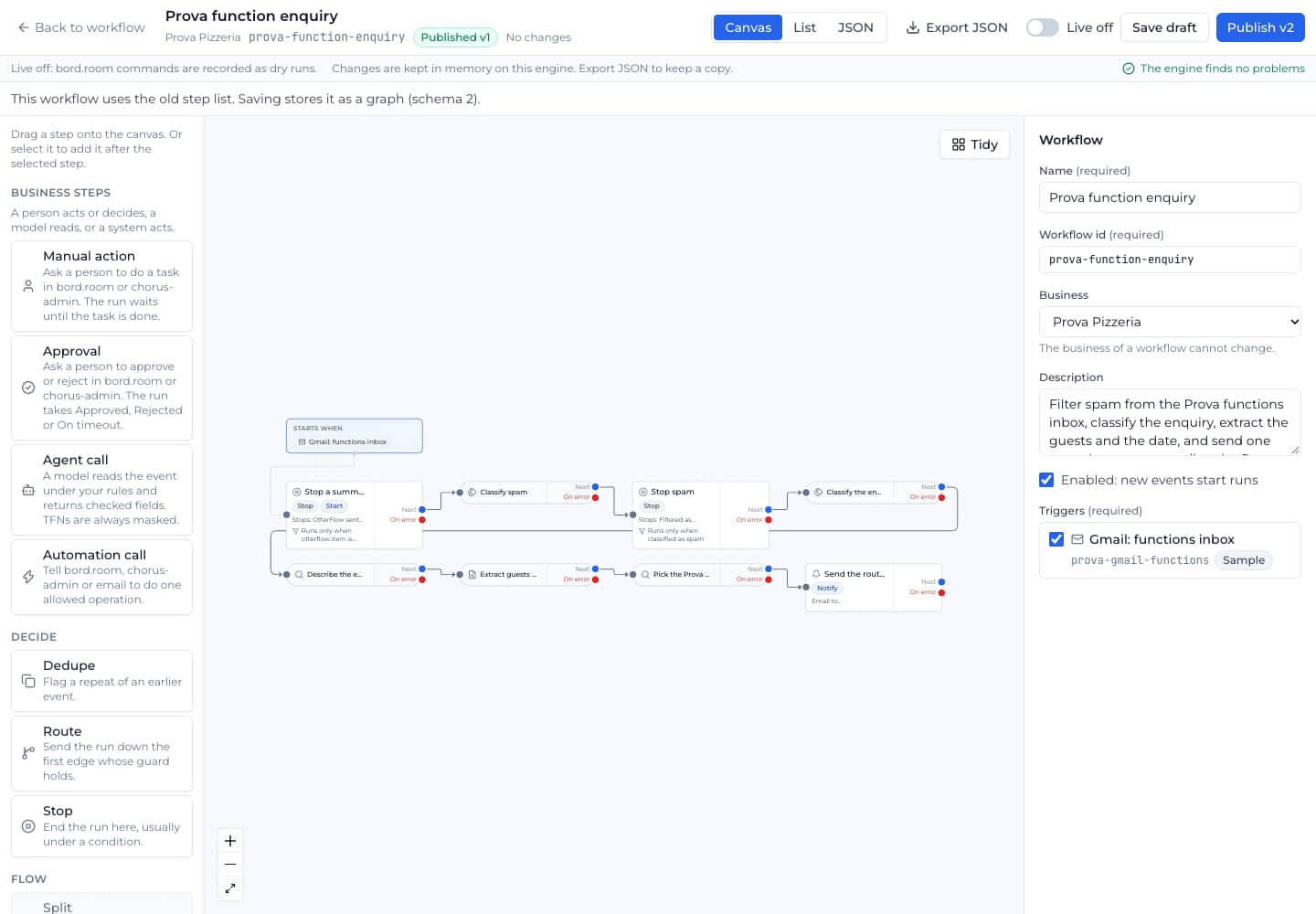This screenshot has height=914, width=1316.
Task: Switch to the JSON view tab
Action: (x=855, y=27)
